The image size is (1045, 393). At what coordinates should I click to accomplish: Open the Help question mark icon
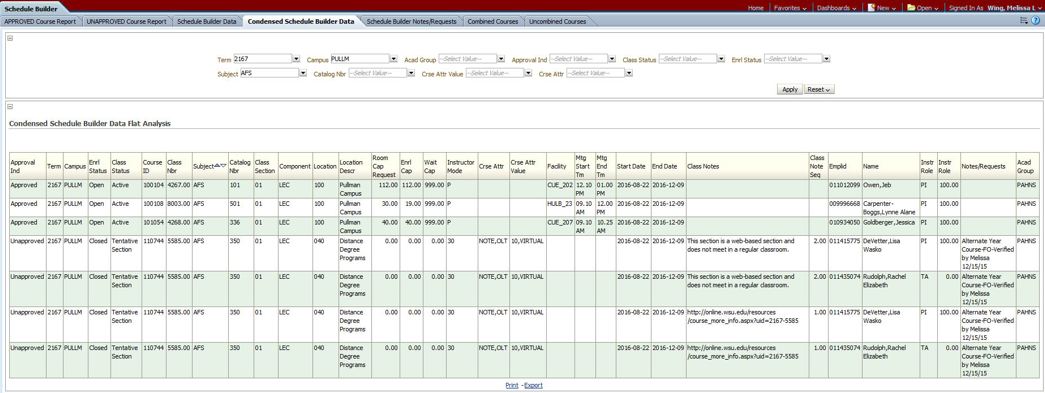tap(1036, 21)
